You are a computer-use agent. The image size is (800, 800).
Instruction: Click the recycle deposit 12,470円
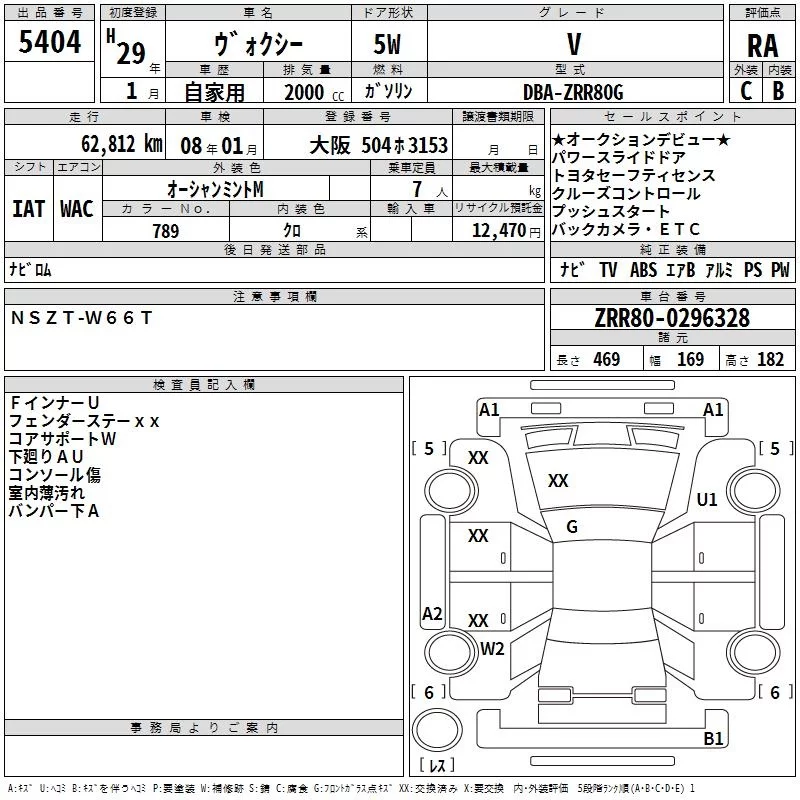[x=506, y=231]
